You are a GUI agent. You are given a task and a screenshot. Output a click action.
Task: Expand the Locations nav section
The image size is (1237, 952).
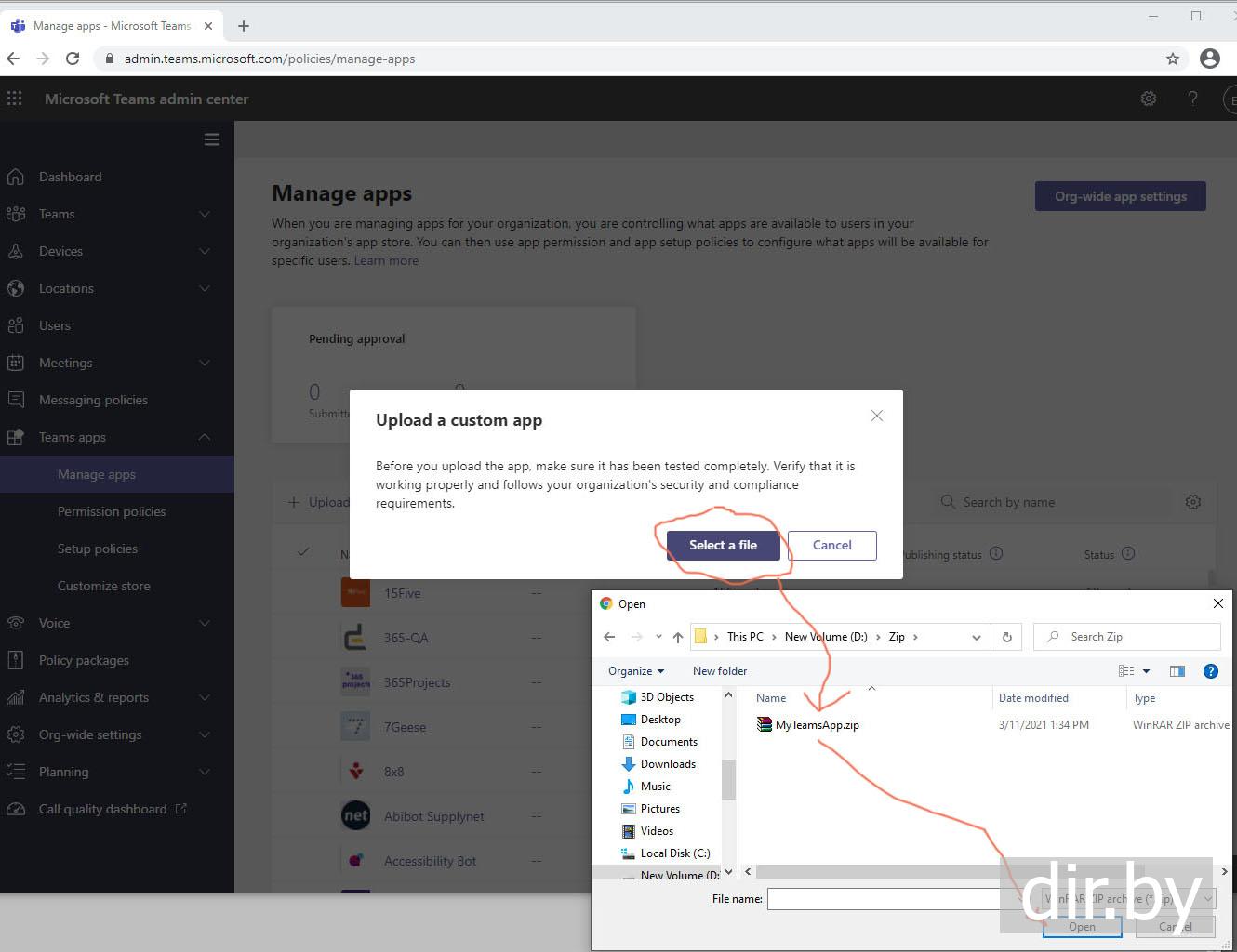205,288
